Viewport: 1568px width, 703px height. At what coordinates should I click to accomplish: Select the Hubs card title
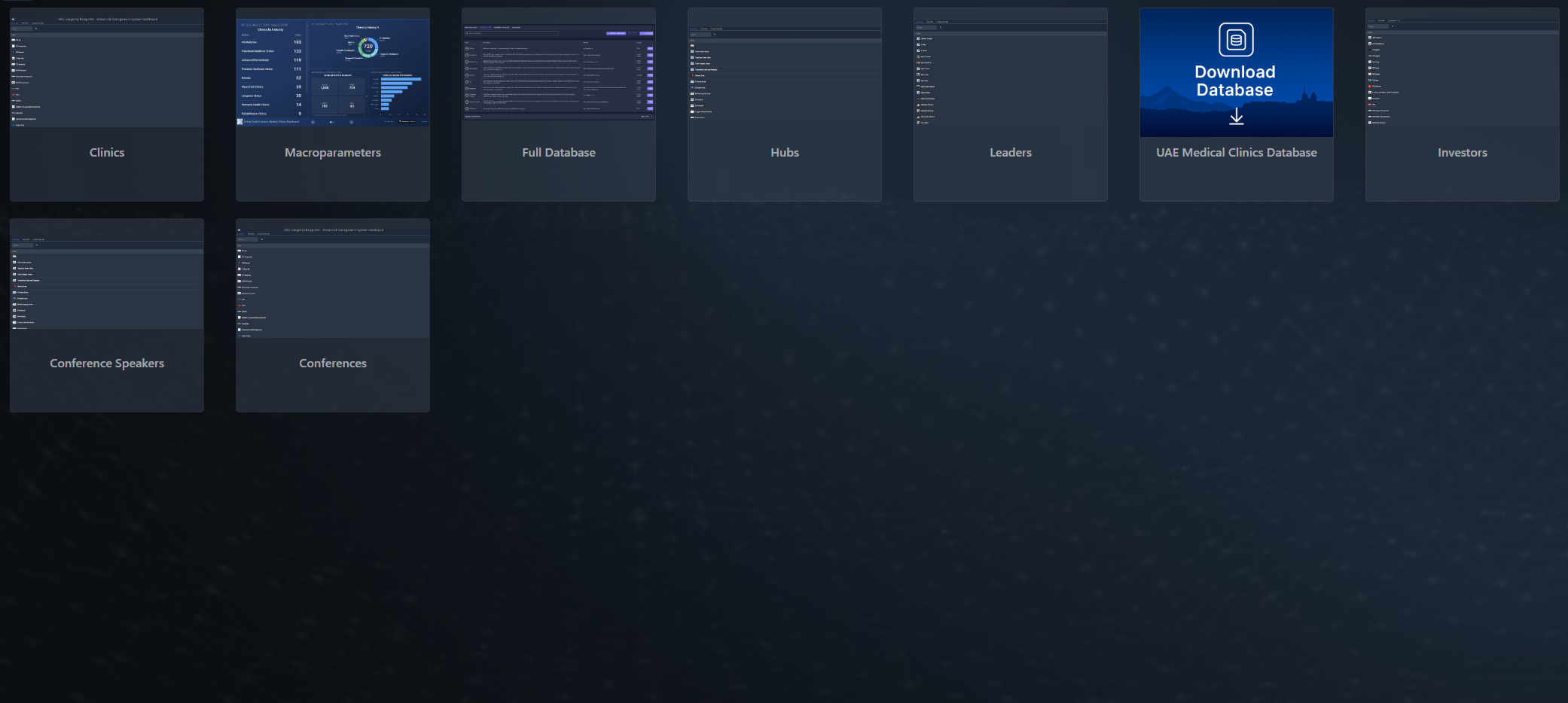785,153
